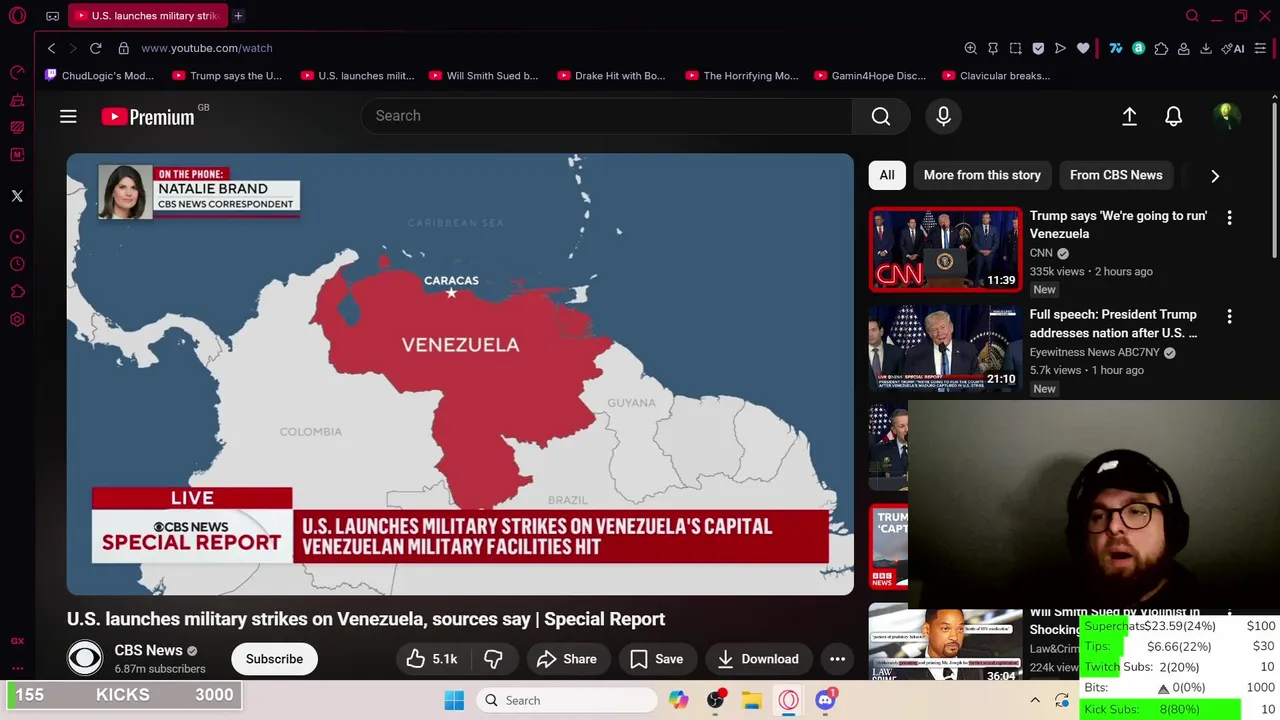Select the All filter chip
Image resolution: width=1280 pixels, height=720 pixels.
887,175
